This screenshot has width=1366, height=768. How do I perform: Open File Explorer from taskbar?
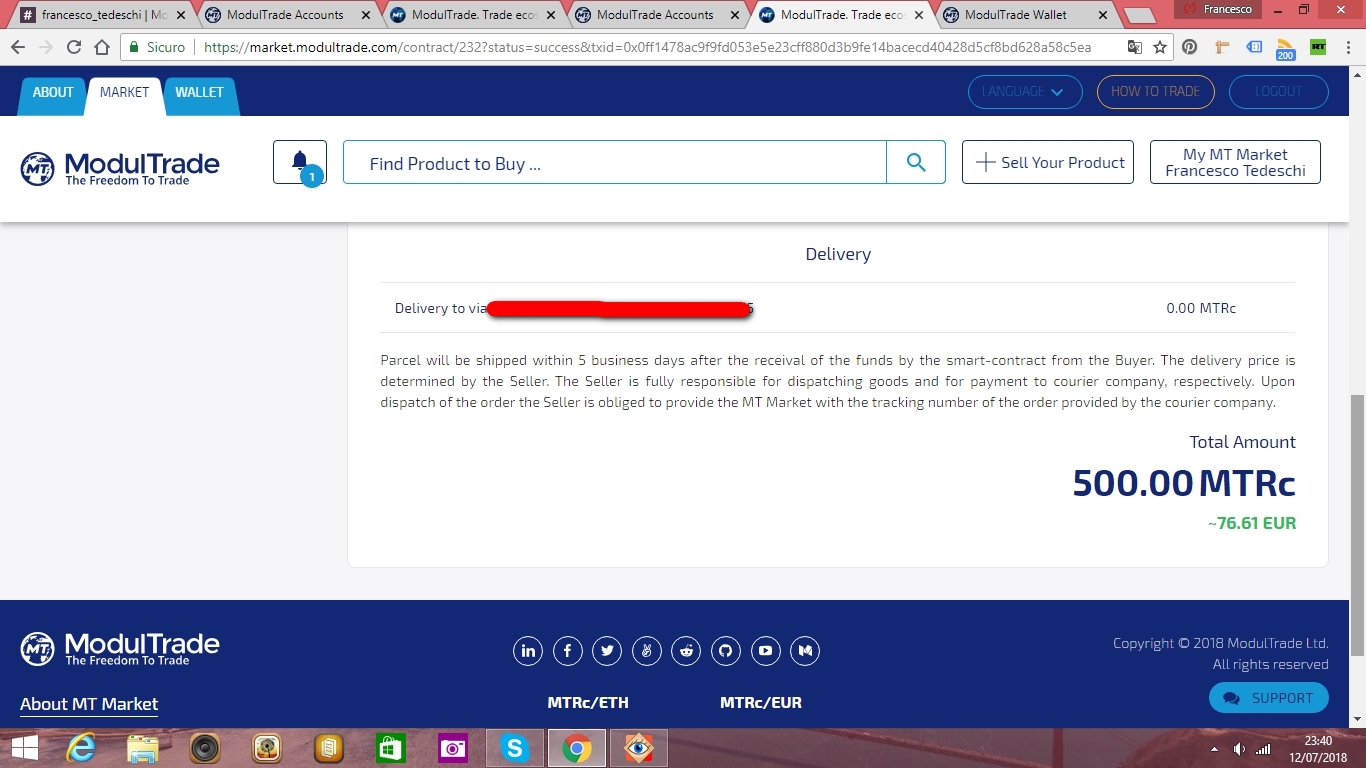[143, 748]
